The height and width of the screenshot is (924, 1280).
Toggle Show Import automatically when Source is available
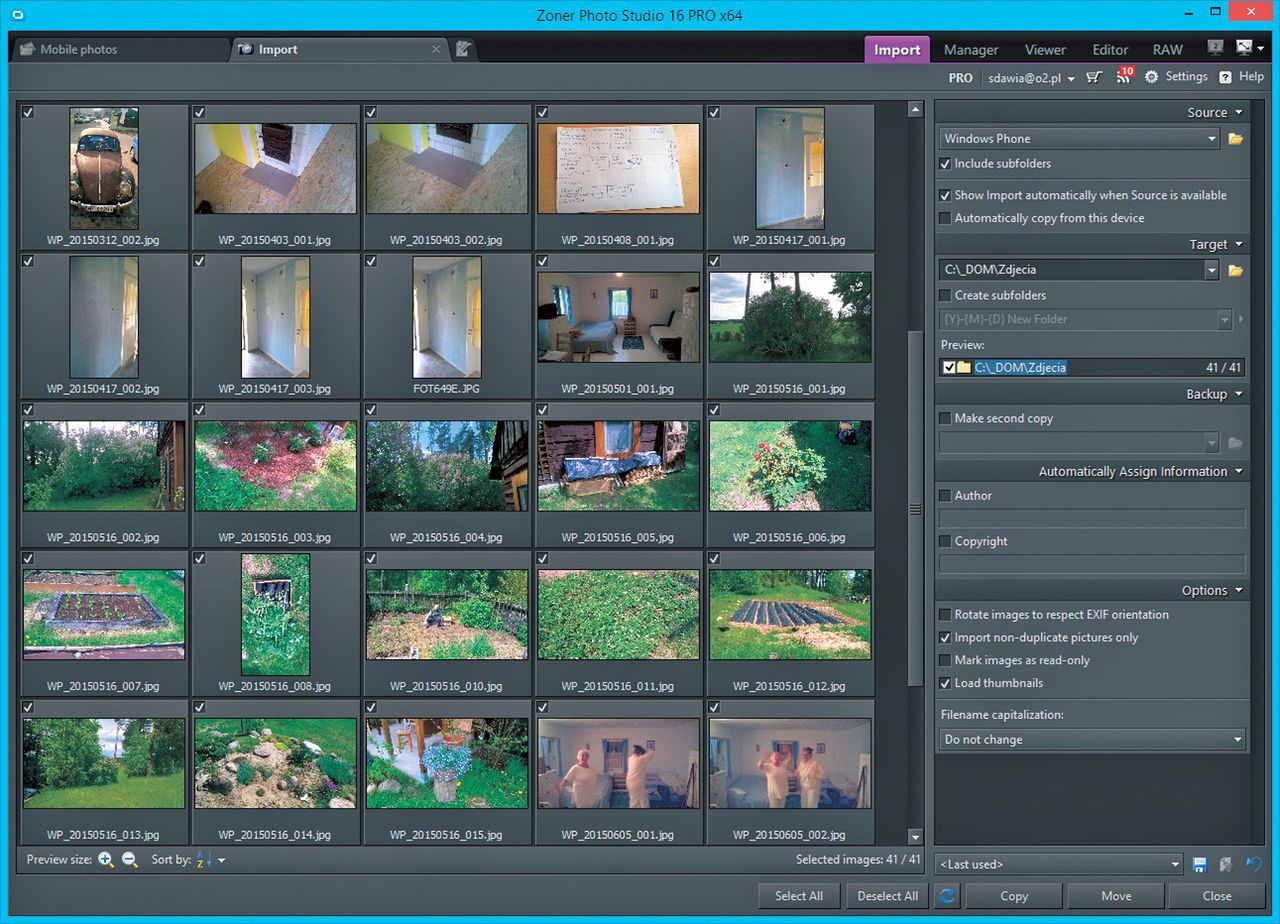945,195
